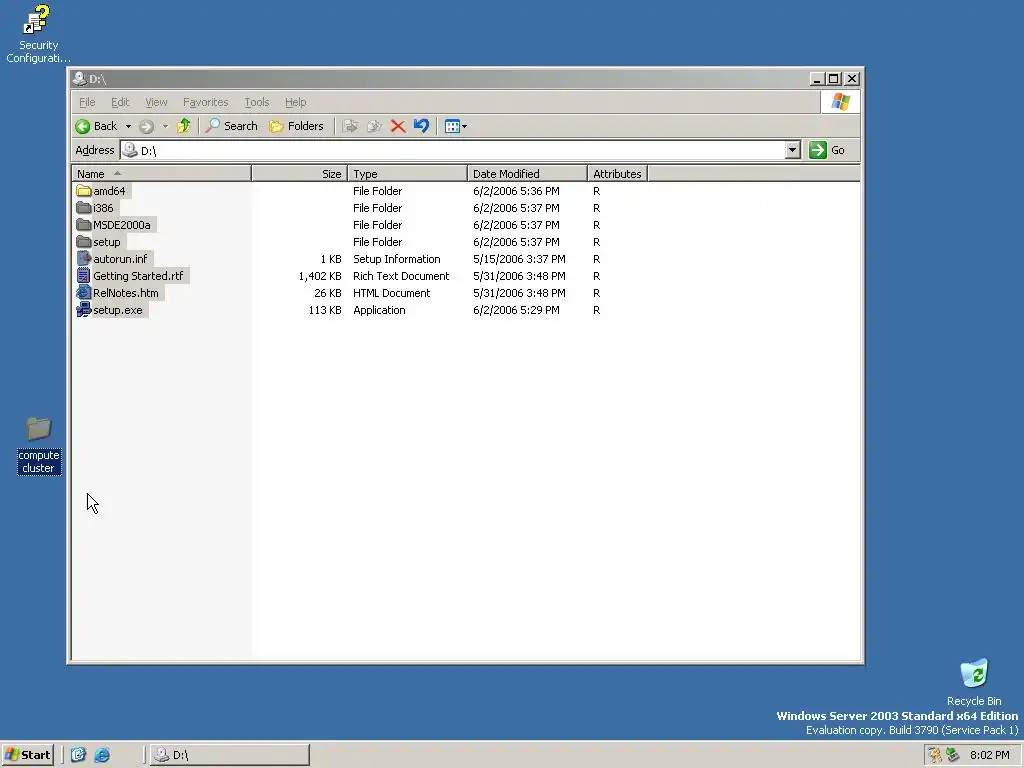The height and width of the screenshot is (768, 1024).
Task: Click the 'HTML Document' type text
Action: point(391,293)
